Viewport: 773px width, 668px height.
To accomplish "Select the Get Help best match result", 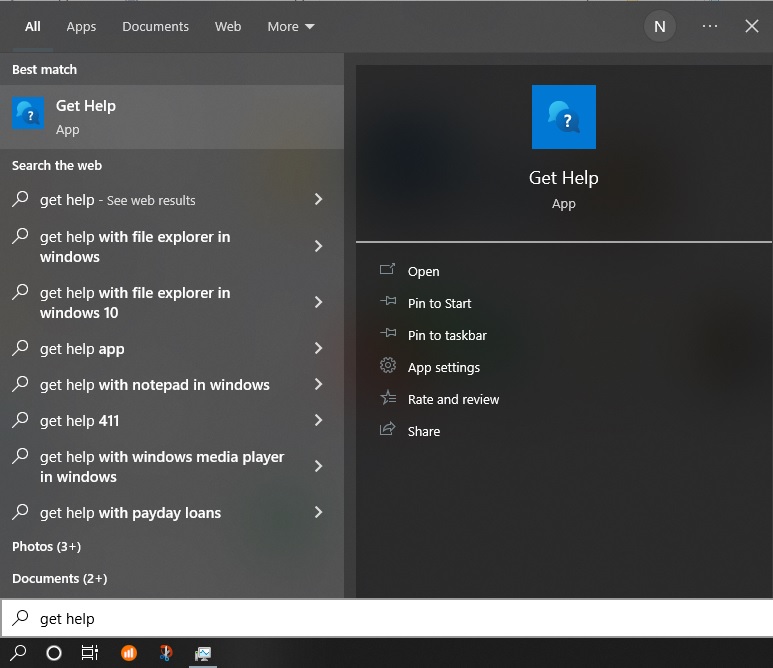I will 172,117.
